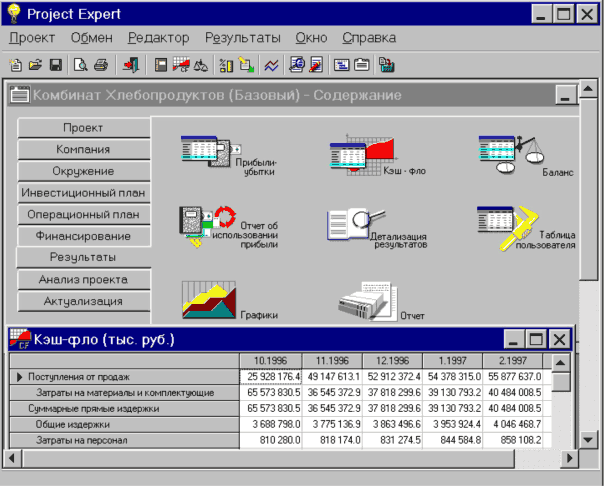Select row Затраты на материалы и комплектующие

(x=124, y=393)
